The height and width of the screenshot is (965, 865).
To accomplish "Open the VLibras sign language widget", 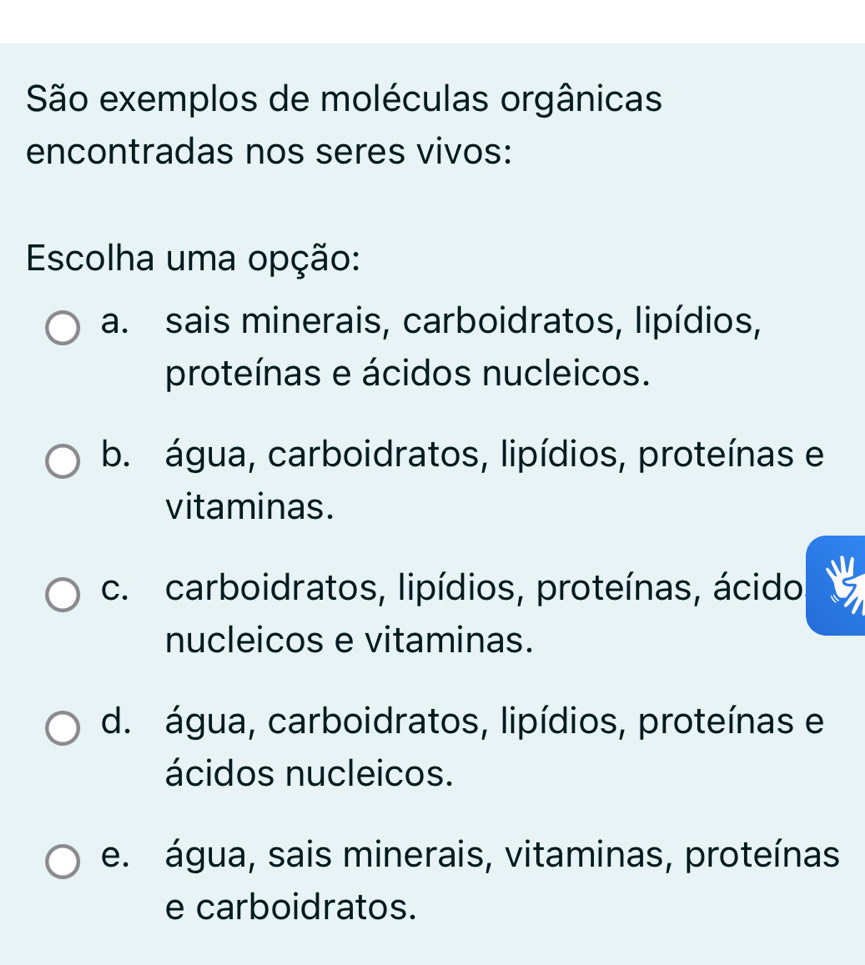I will [836, 586].
